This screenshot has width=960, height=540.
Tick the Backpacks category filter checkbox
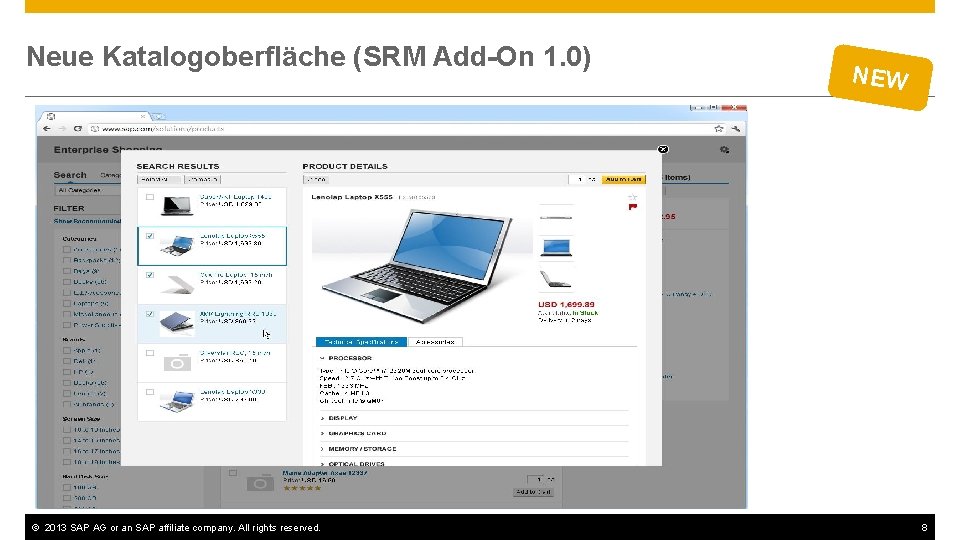(x=67, y=260)
